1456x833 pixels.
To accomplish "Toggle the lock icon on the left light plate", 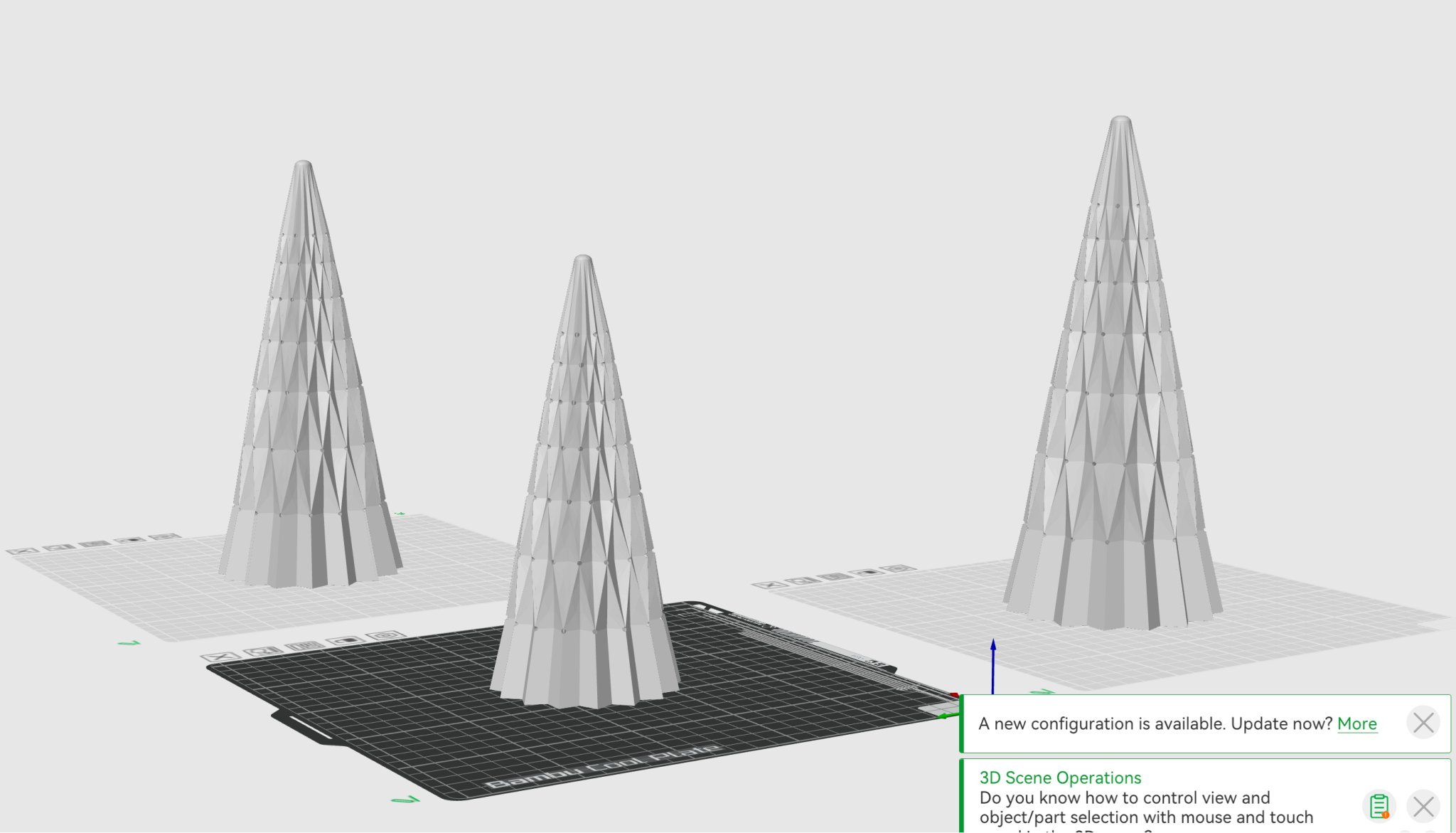I will point(130,541).
